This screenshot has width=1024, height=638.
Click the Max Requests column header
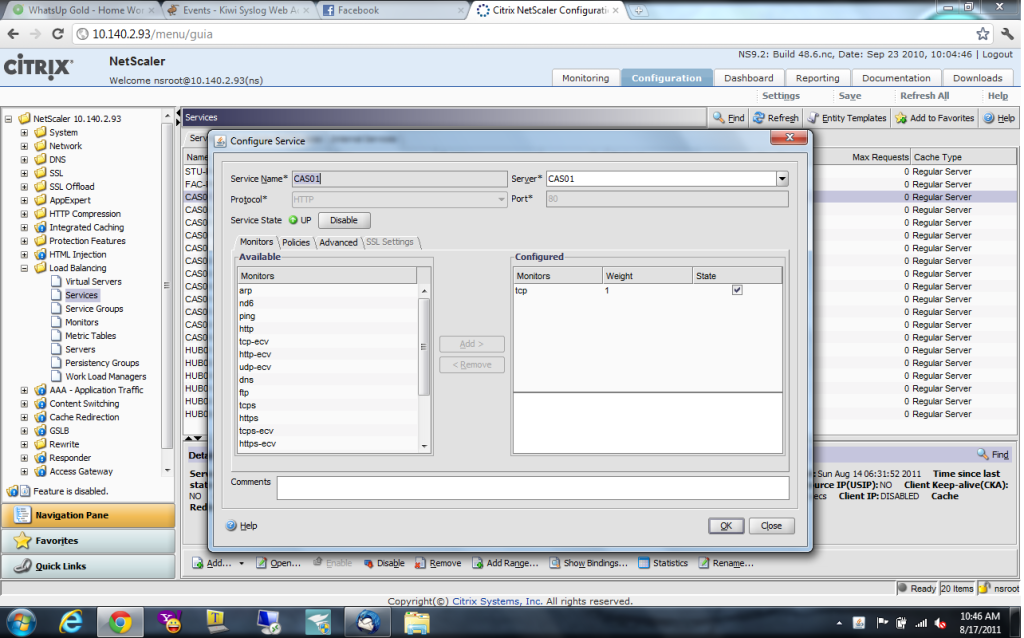[x=880, y=157]
